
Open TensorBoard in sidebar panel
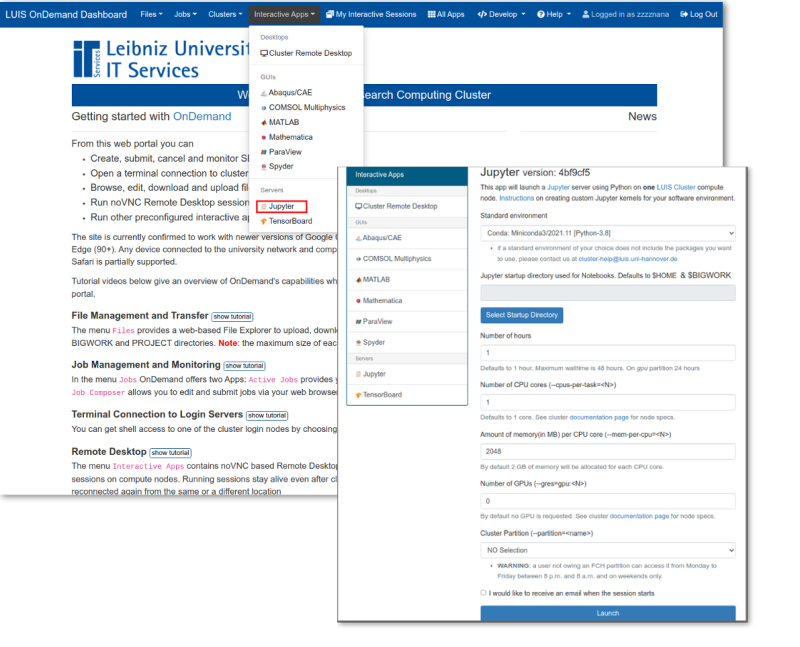coord(407,395)
